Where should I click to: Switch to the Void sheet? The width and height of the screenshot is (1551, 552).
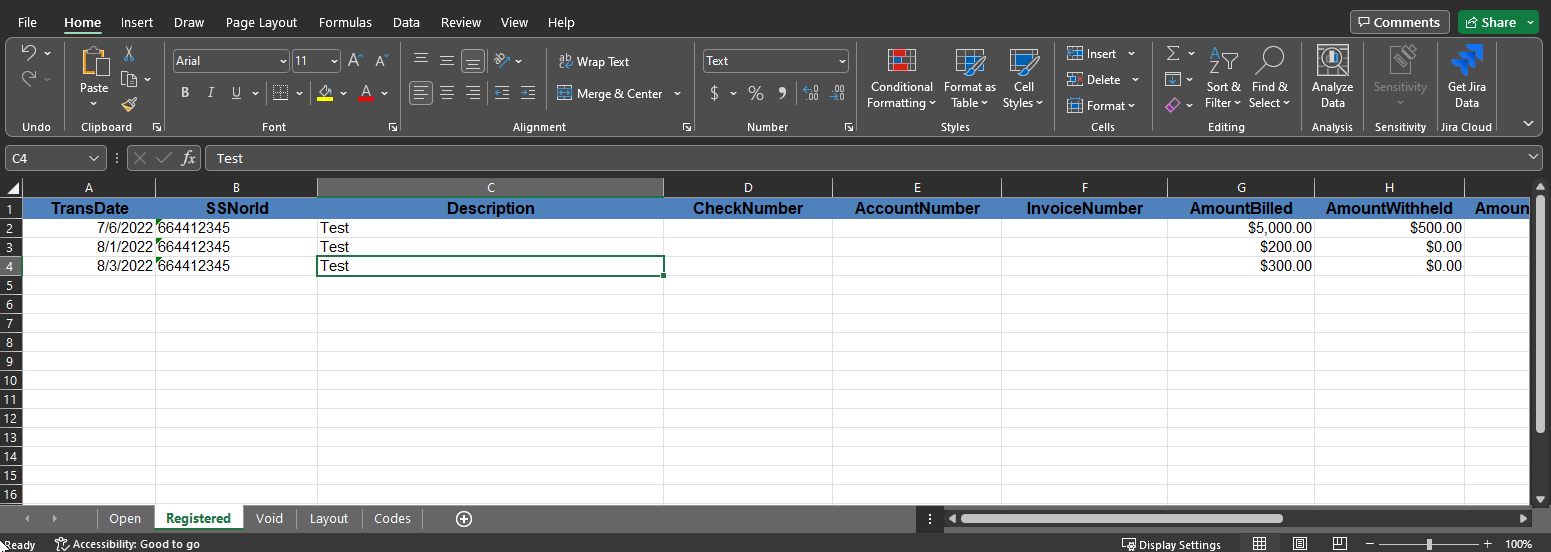(269, 518)
